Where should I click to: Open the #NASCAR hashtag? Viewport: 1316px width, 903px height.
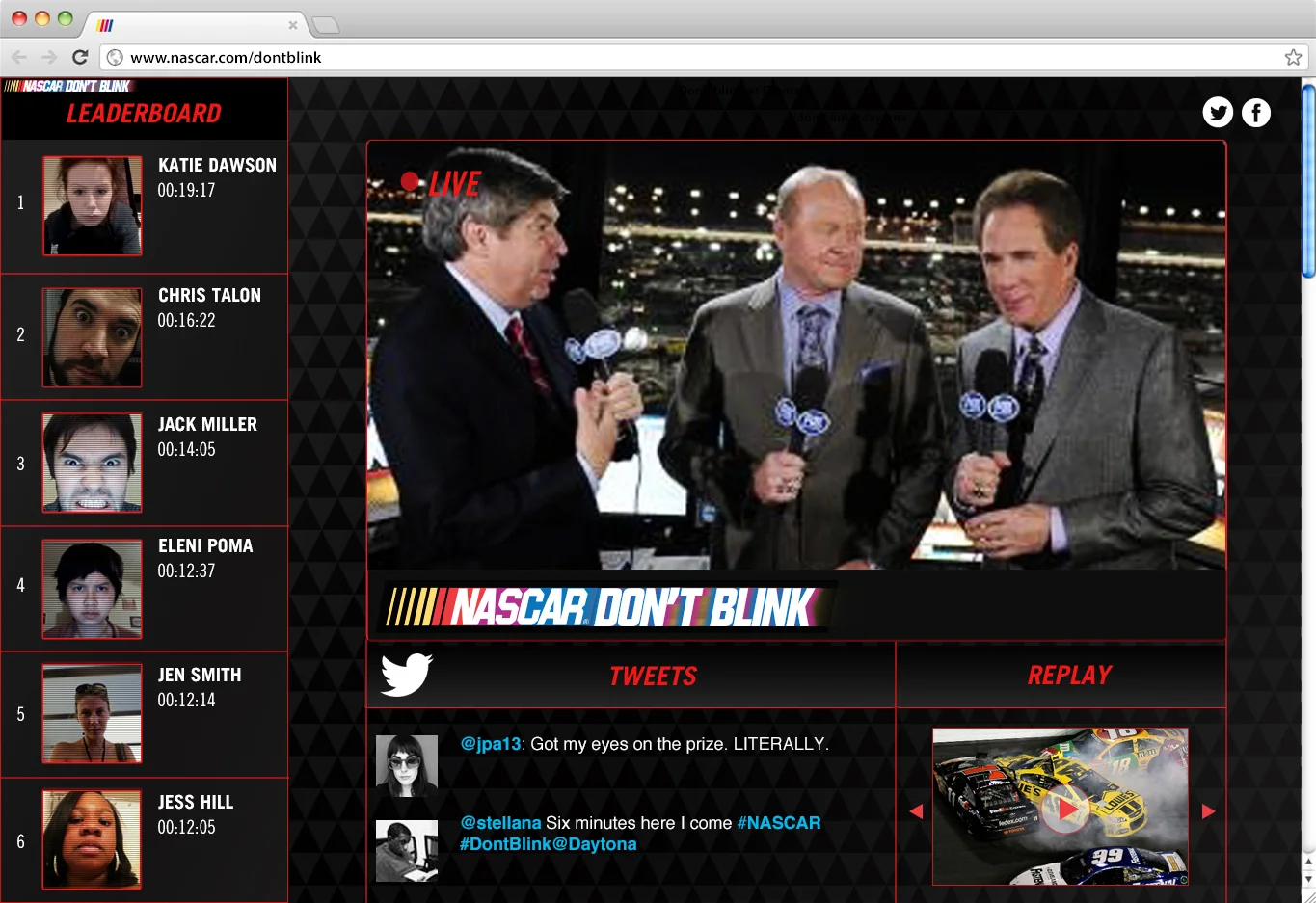point(779,823)
